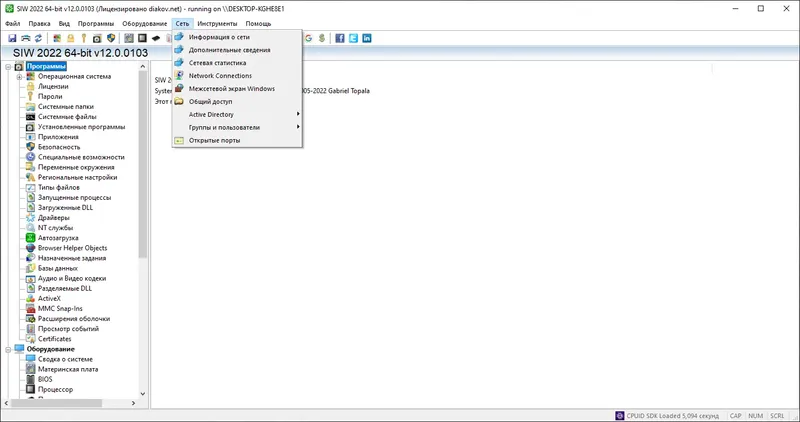
Task: Click the Refresh arrows toolbar icon
Action: pos(38,38)
